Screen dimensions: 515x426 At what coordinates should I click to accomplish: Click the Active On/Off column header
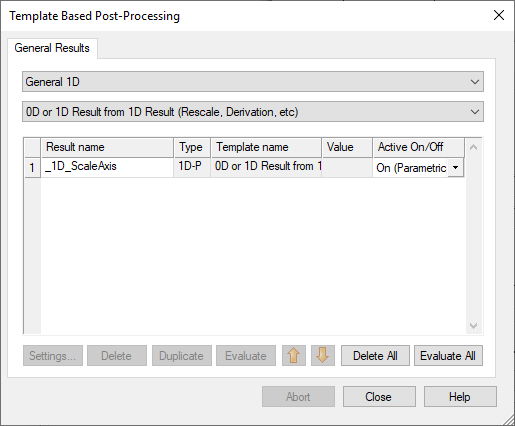[x=419, y=147]
